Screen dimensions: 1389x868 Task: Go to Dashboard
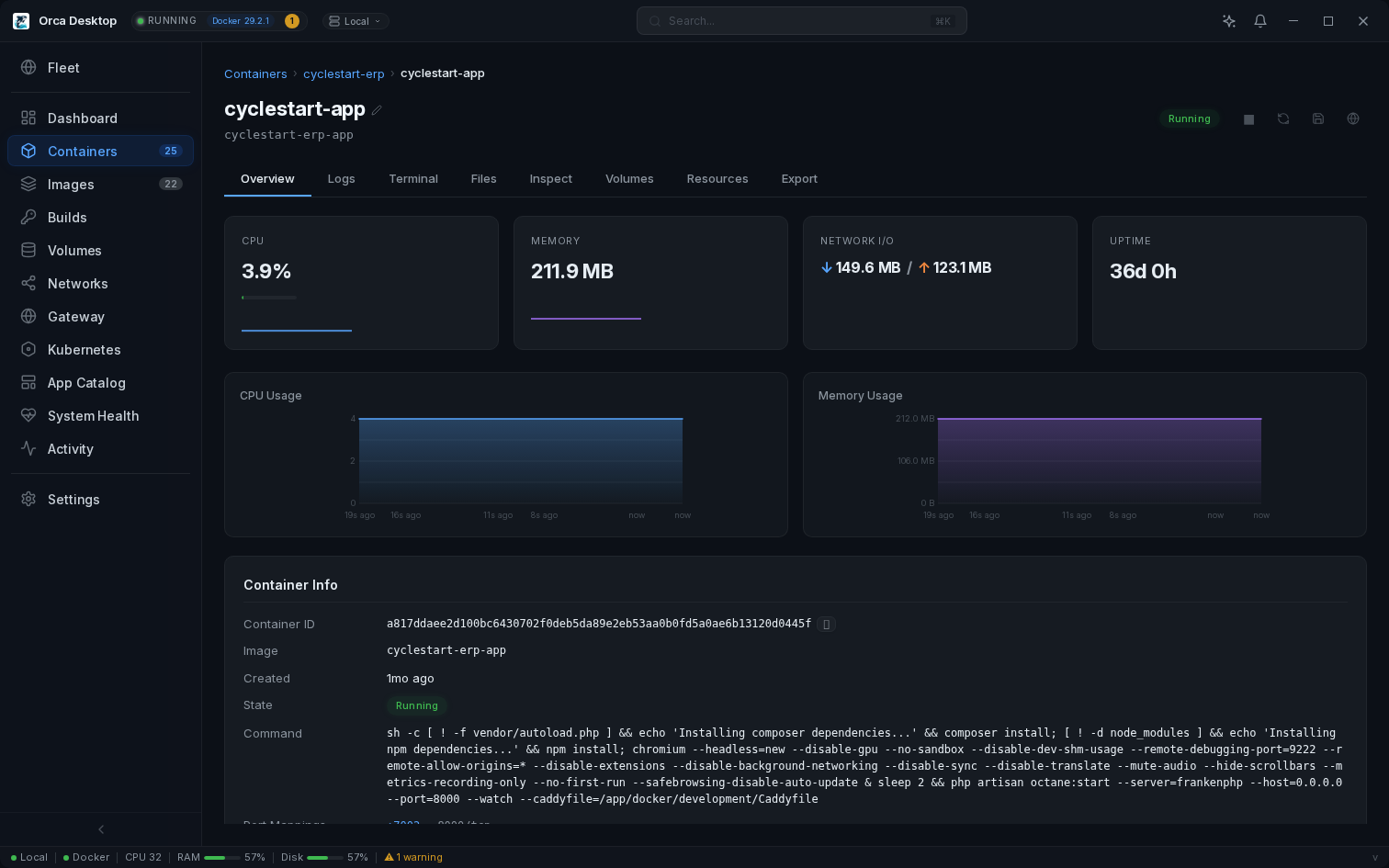(x=100, y=118)
